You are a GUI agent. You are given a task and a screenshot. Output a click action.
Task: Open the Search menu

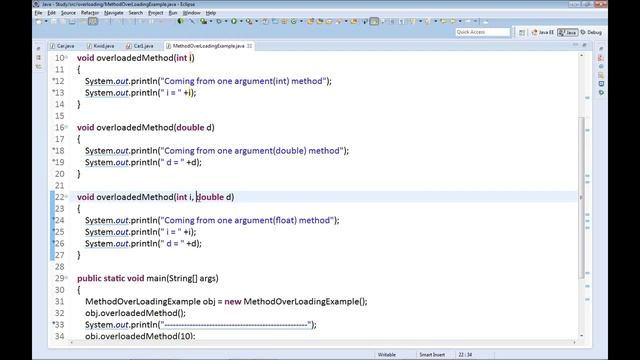[136, 13]
